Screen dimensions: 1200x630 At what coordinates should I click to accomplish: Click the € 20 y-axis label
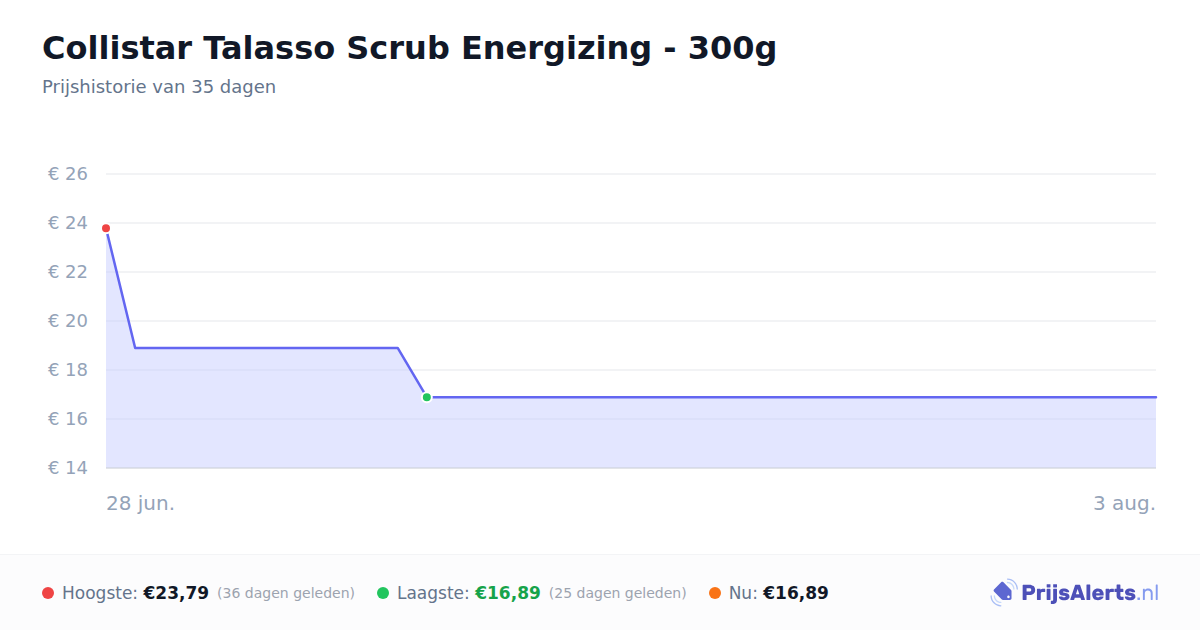point(68,321)
